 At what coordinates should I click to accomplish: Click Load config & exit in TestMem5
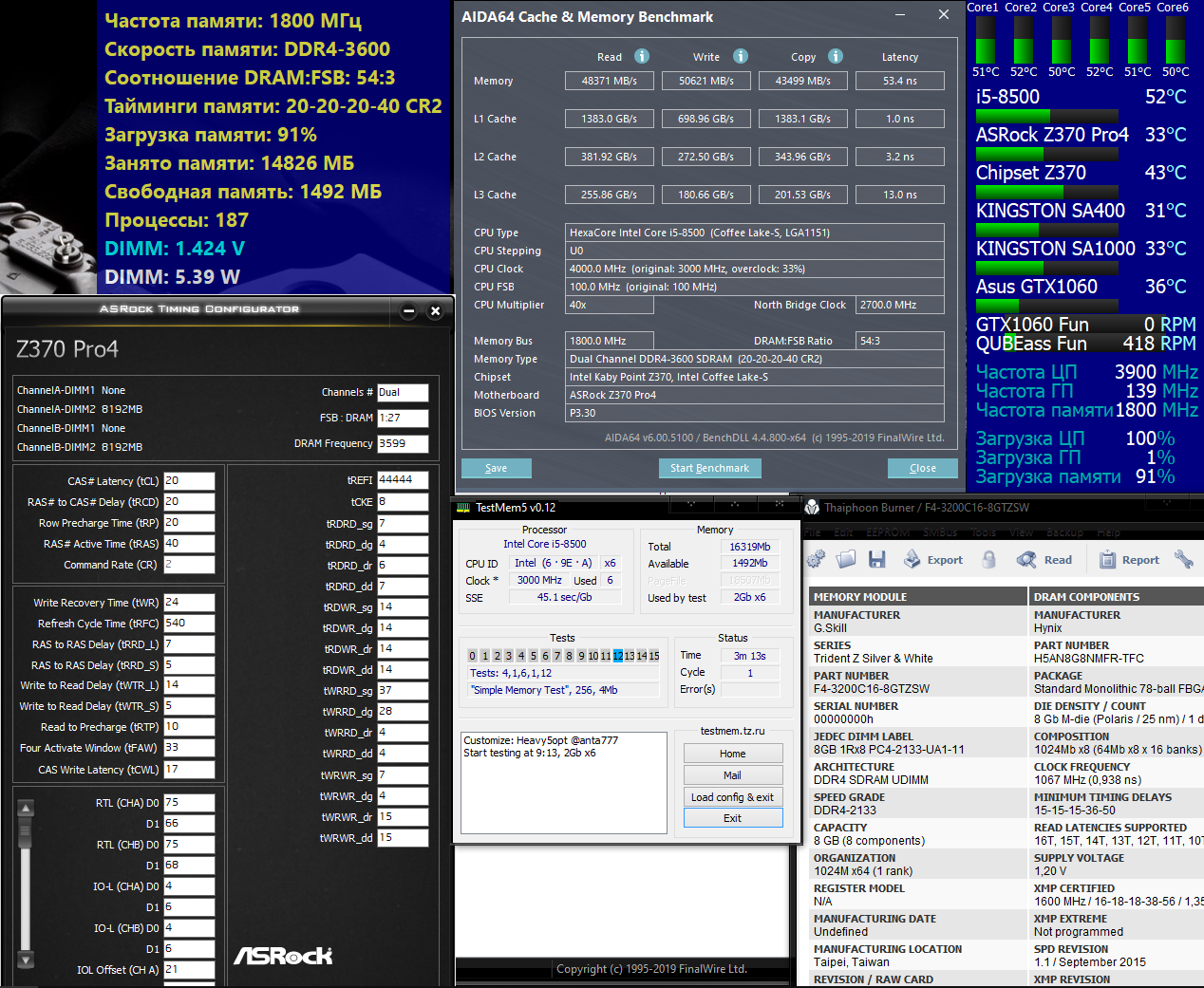click(x=732, y=797)
